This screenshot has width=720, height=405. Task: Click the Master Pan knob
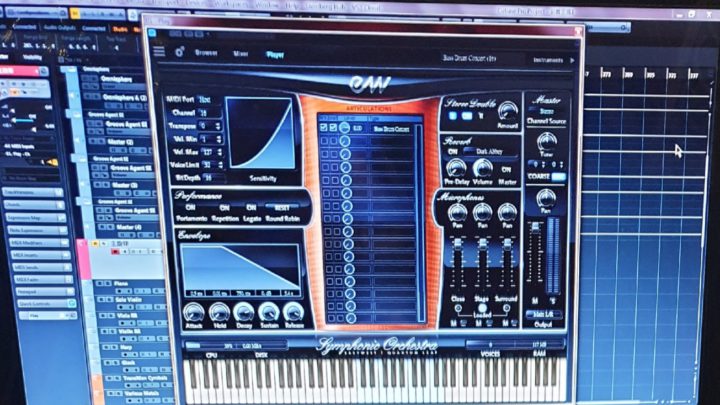pos(546,198)
